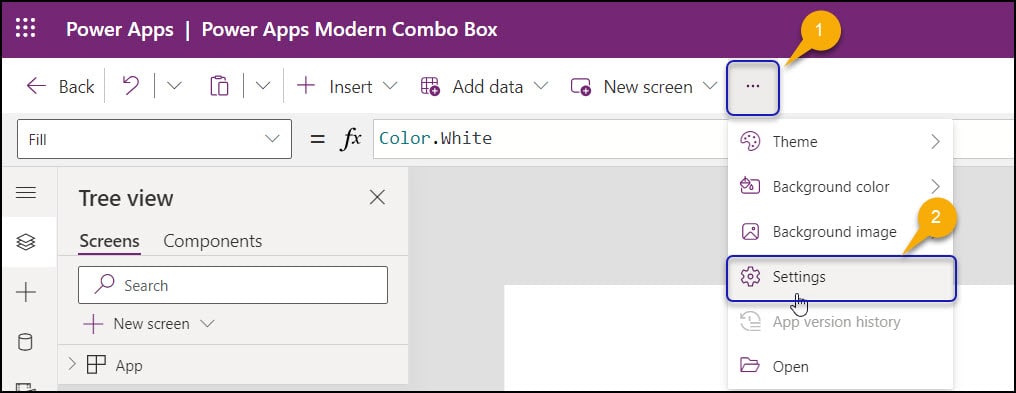
Task: Select Background image menu item
Action: 840,232
